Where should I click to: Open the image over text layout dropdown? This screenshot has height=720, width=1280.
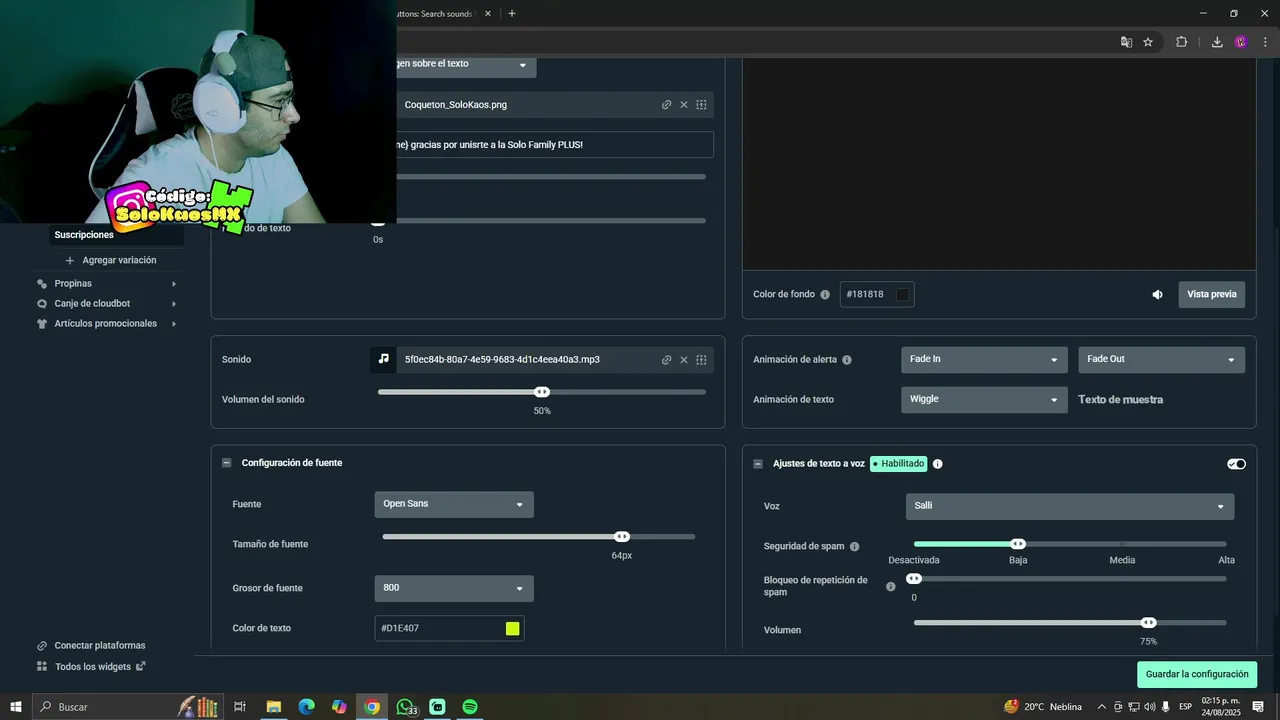click(x=466, y=65)
